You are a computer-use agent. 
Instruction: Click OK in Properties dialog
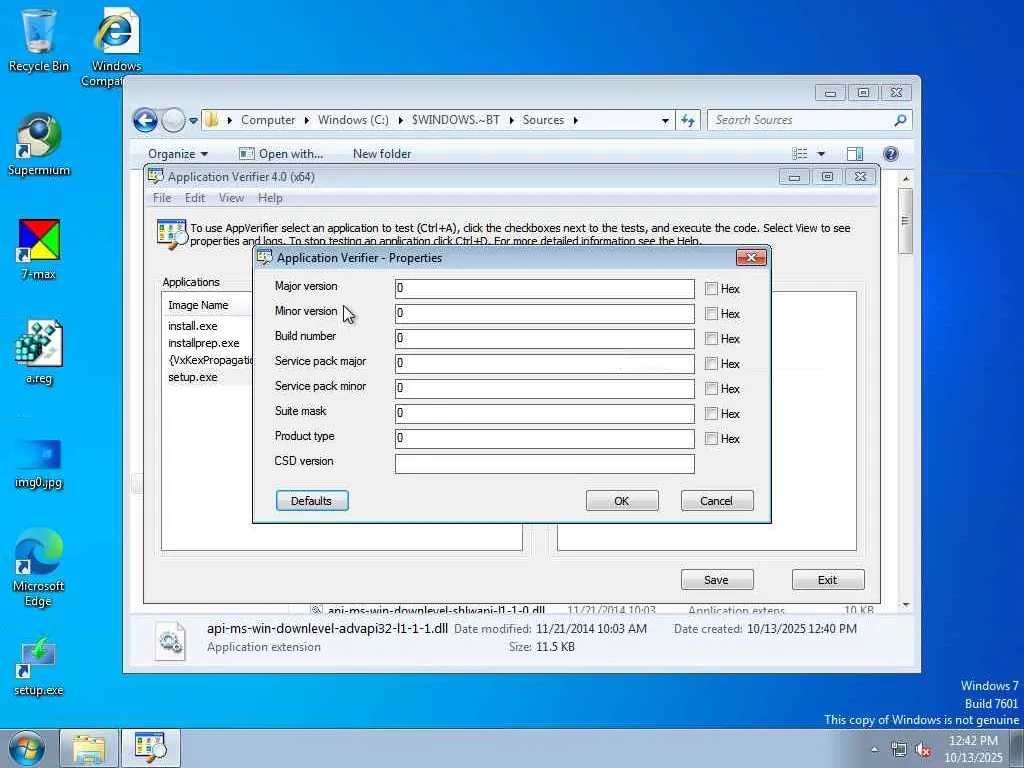(x=622, y=501)
